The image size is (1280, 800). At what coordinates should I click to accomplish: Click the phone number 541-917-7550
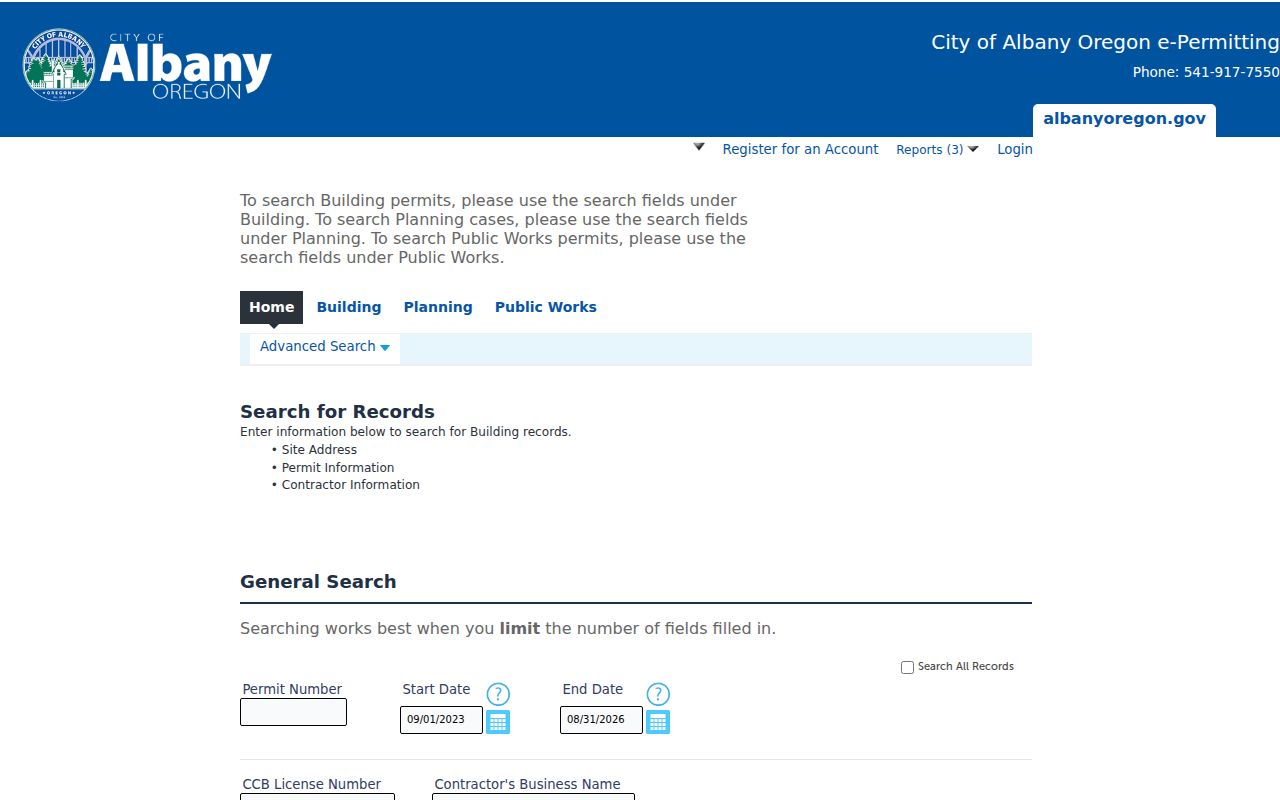point(1231,72)
